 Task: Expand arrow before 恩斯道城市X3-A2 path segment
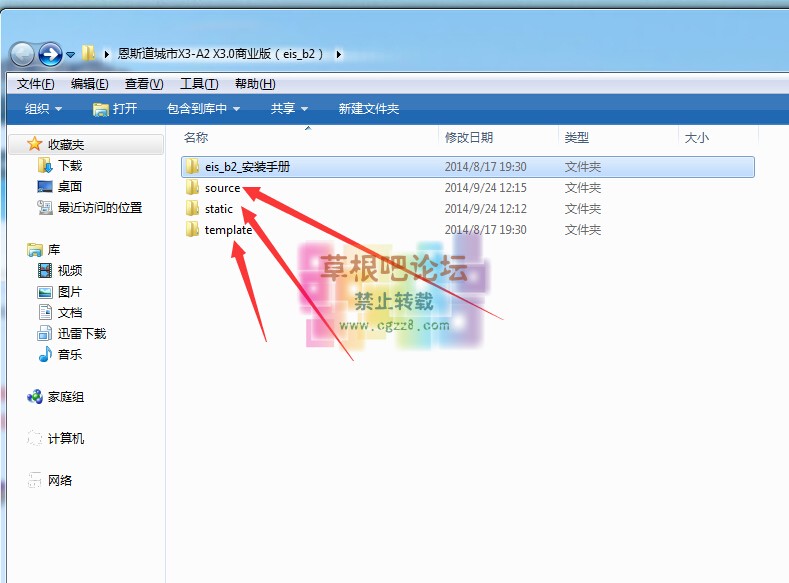click(x=107, y=54)
